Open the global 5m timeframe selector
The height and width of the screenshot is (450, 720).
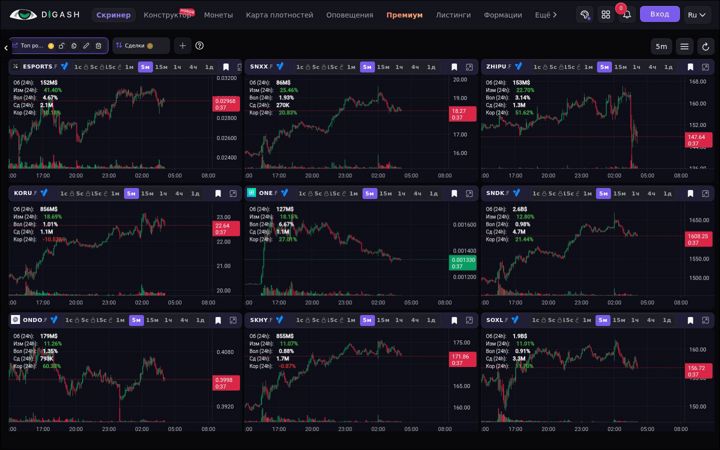661,46
